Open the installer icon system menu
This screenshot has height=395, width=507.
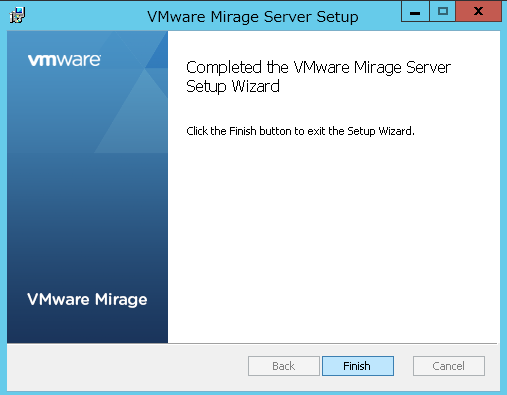pos(18,15)
